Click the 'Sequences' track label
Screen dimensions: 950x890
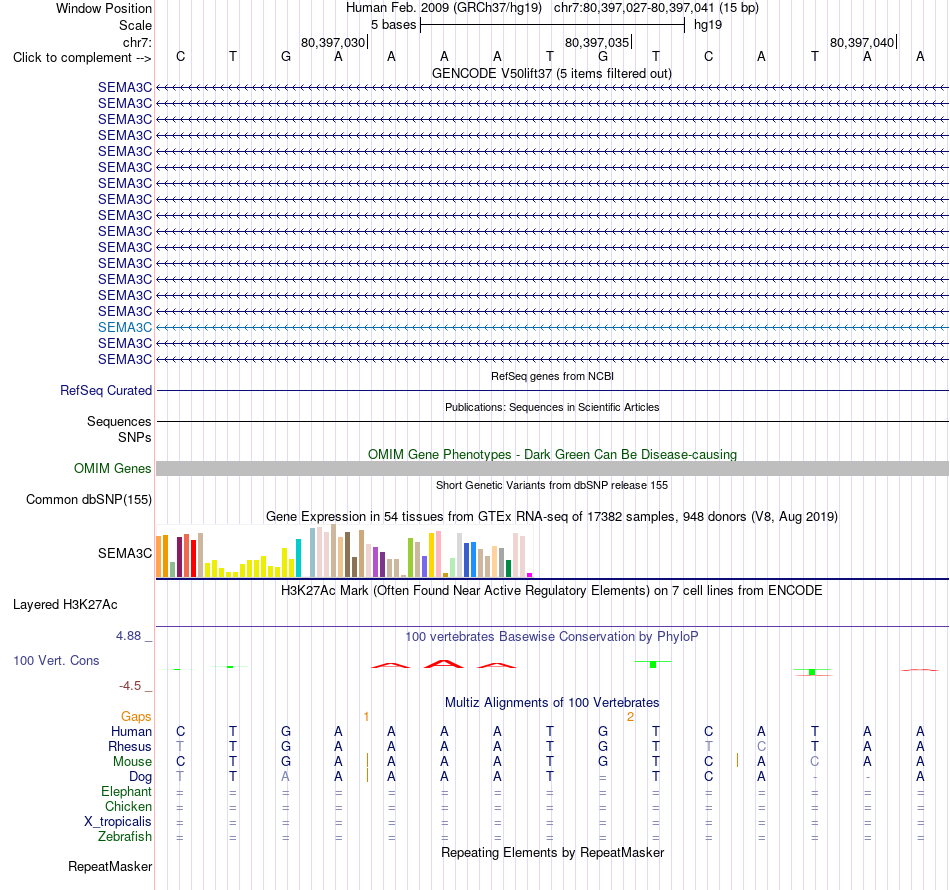pos(119,421)
